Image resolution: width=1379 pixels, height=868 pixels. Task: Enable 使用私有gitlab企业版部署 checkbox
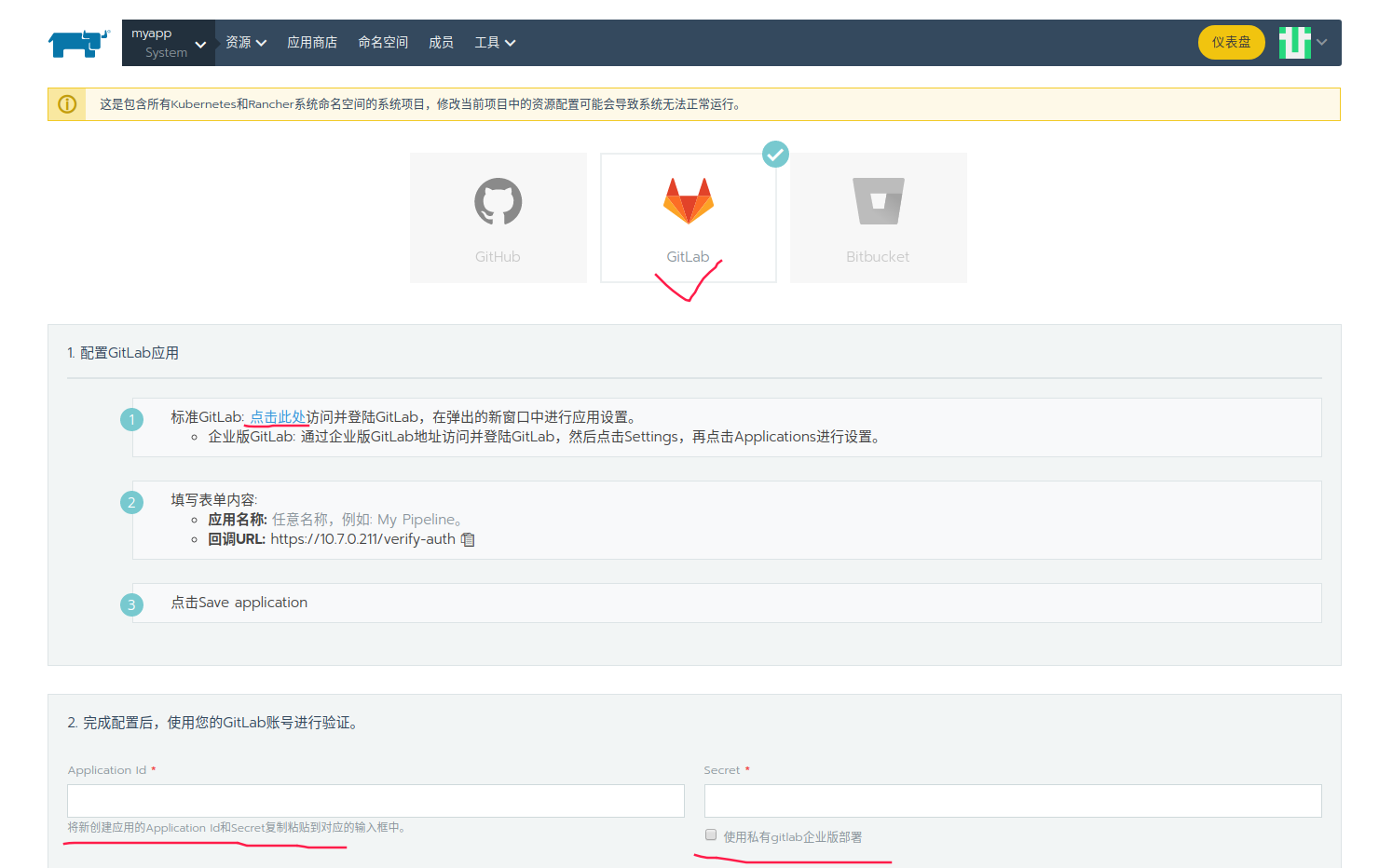pyautogui.click(x=711, y=834)
